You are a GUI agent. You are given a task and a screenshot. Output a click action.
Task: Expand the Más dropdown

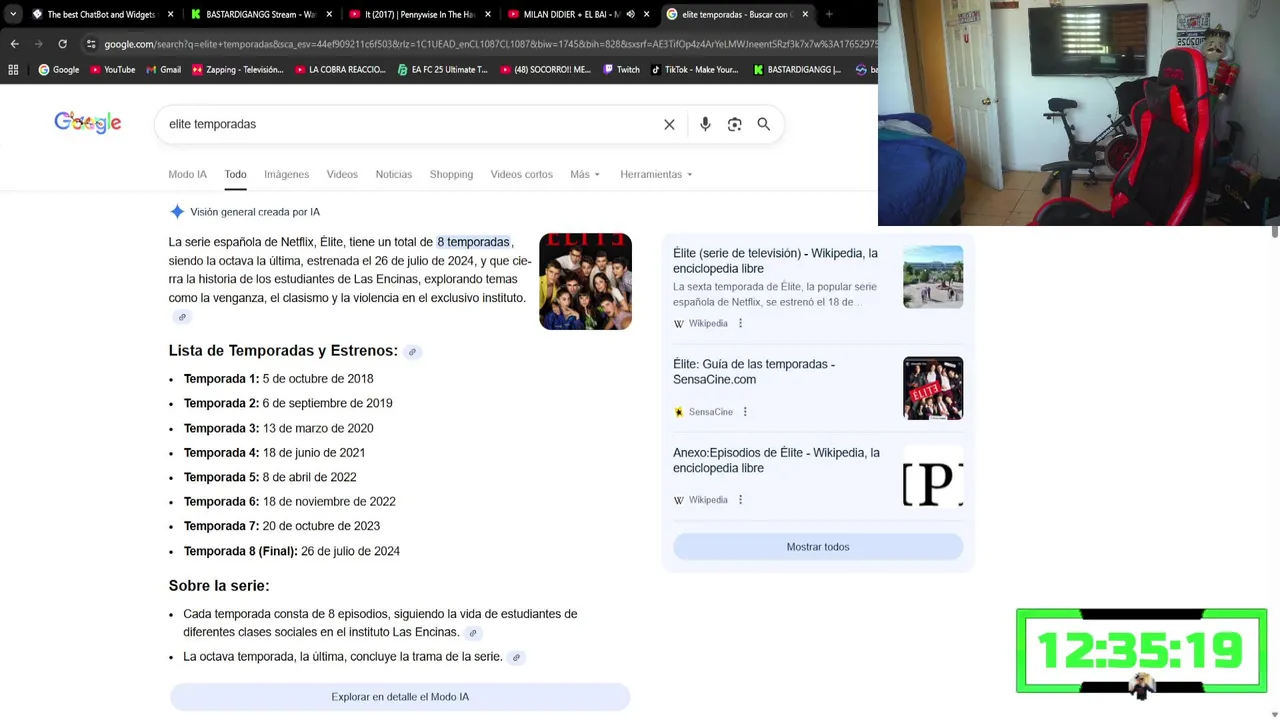[585, 174]
